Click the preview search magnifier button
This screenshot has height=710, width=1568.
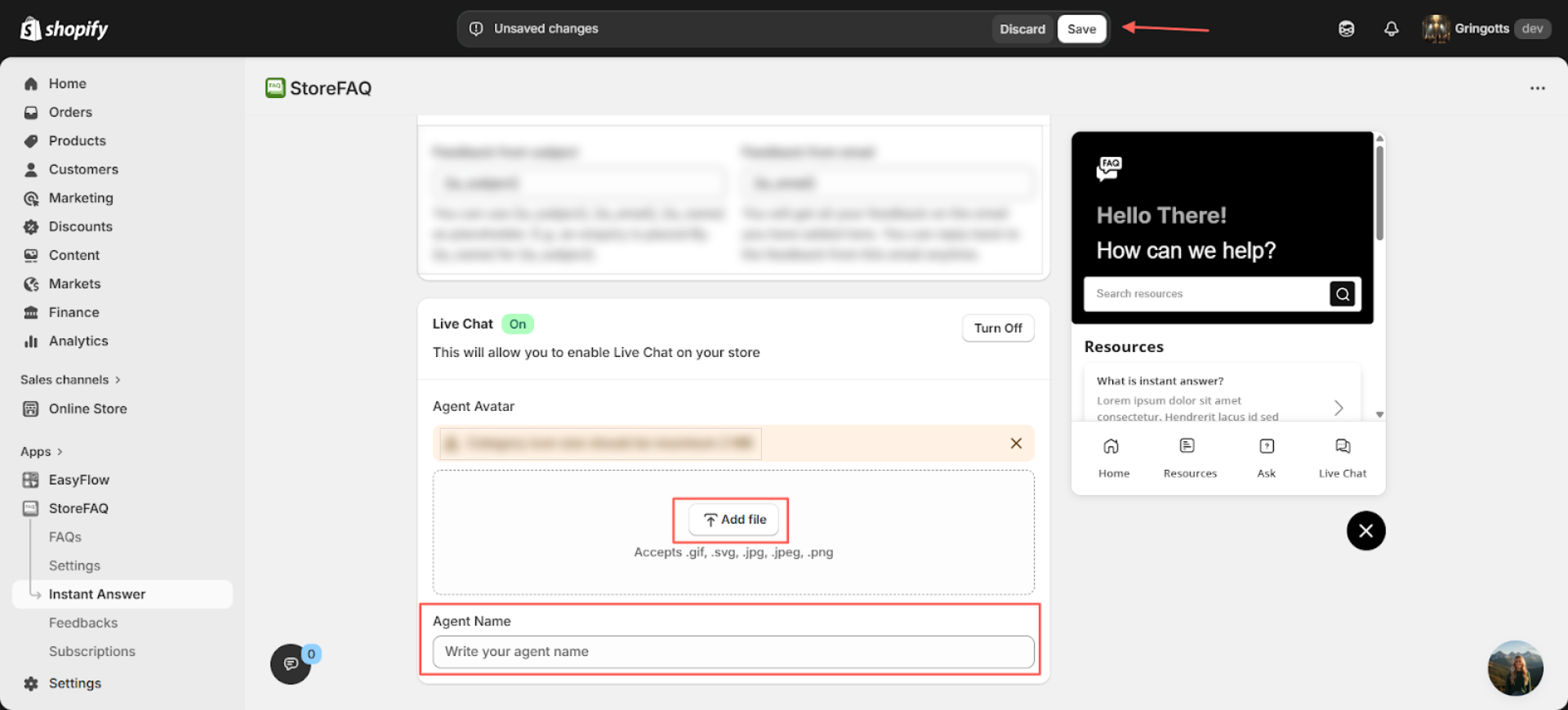pyautogui.click(x=1342, y=293)
